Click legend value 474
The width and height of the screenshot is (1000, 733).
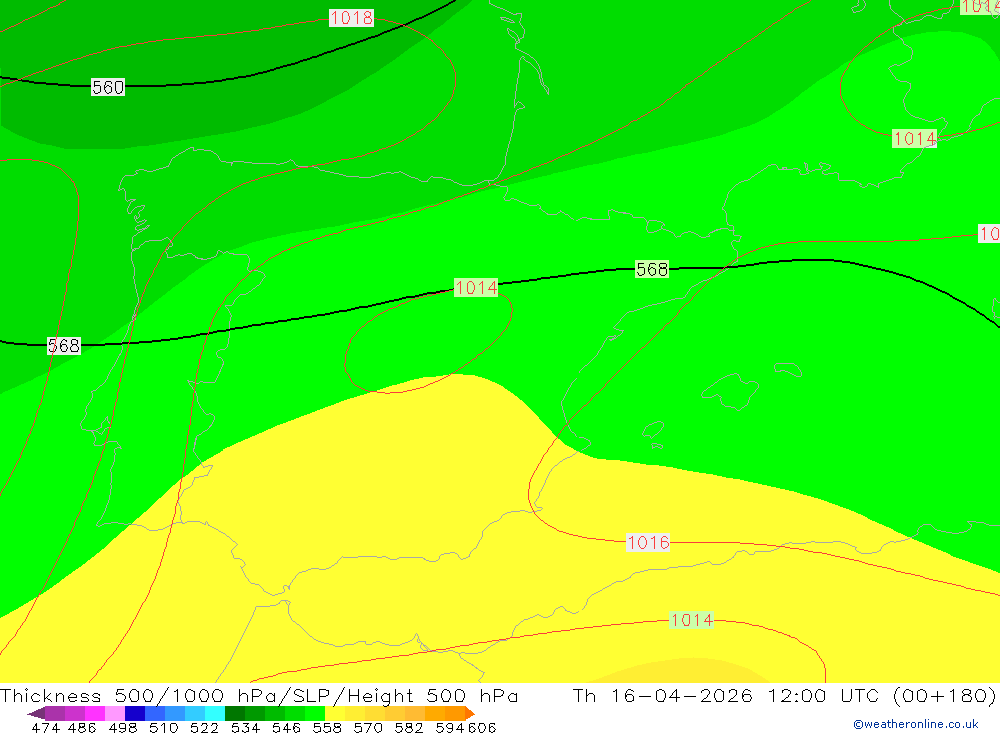(45, 727)
